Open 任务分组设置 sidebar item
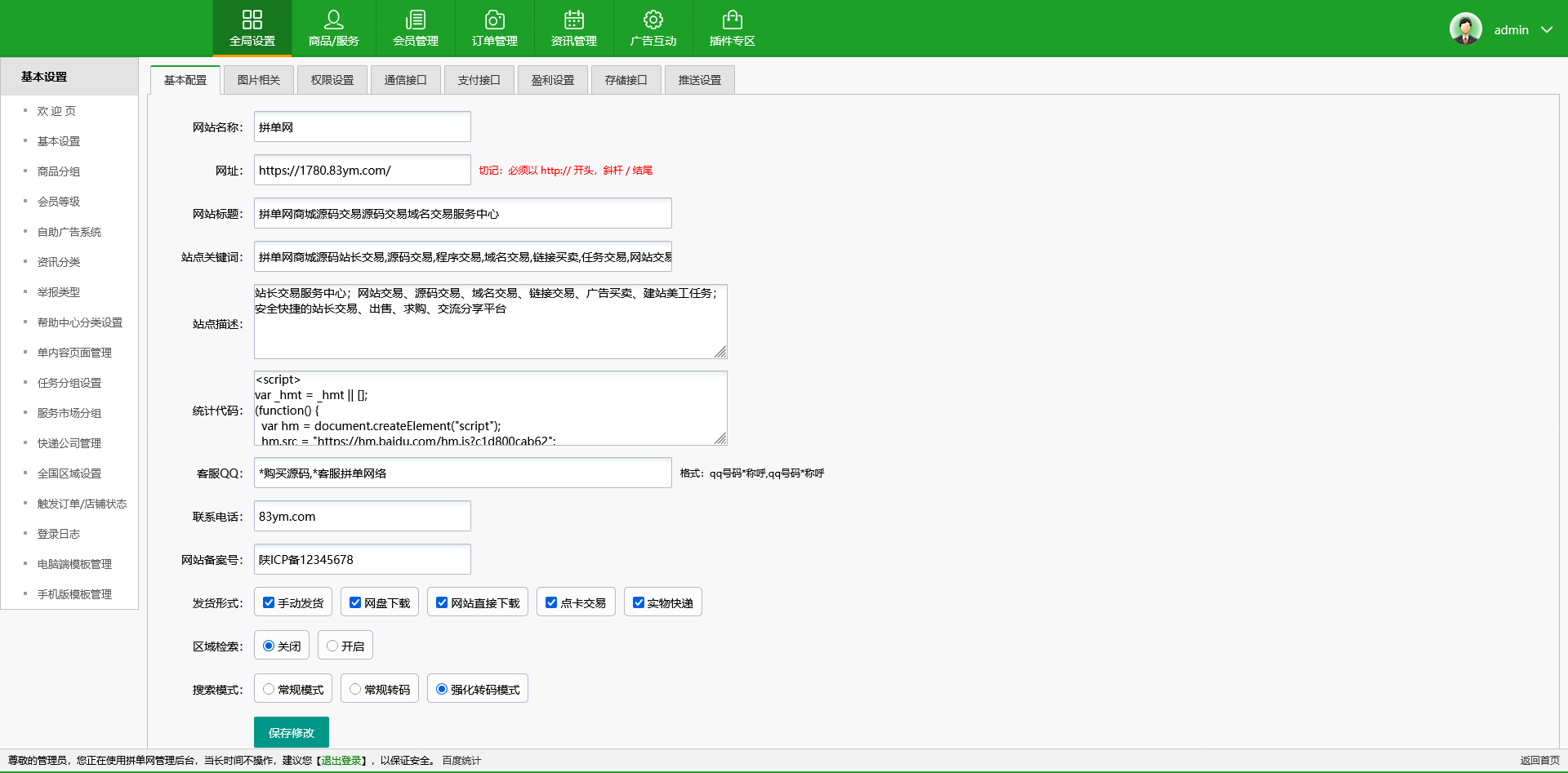Screen dimensions: 1568x773 coord(69,383)
